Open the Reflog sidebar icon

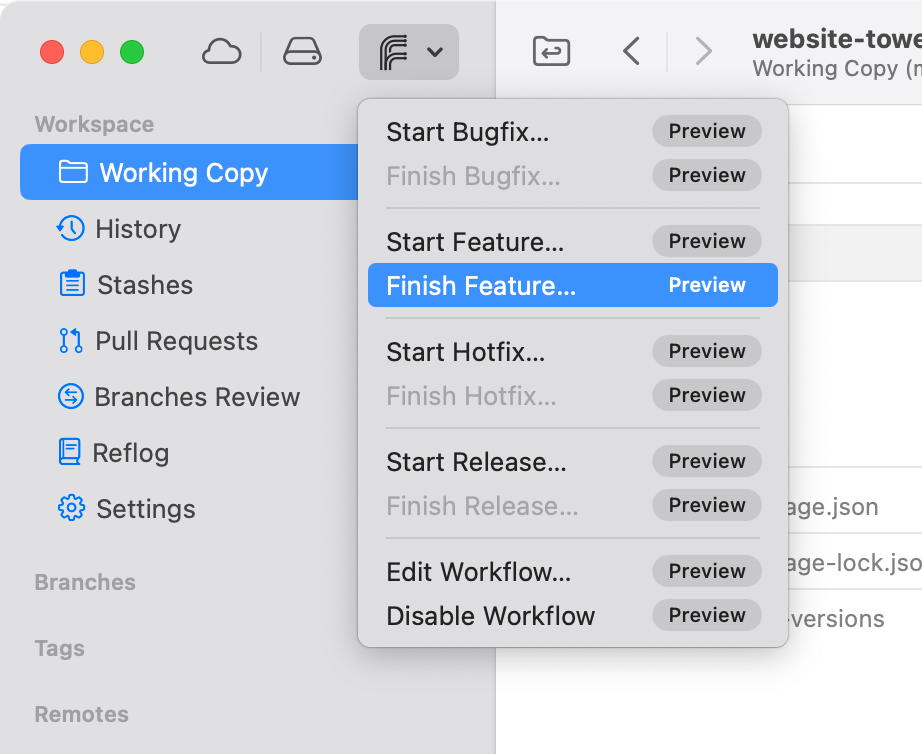point(69,453)
